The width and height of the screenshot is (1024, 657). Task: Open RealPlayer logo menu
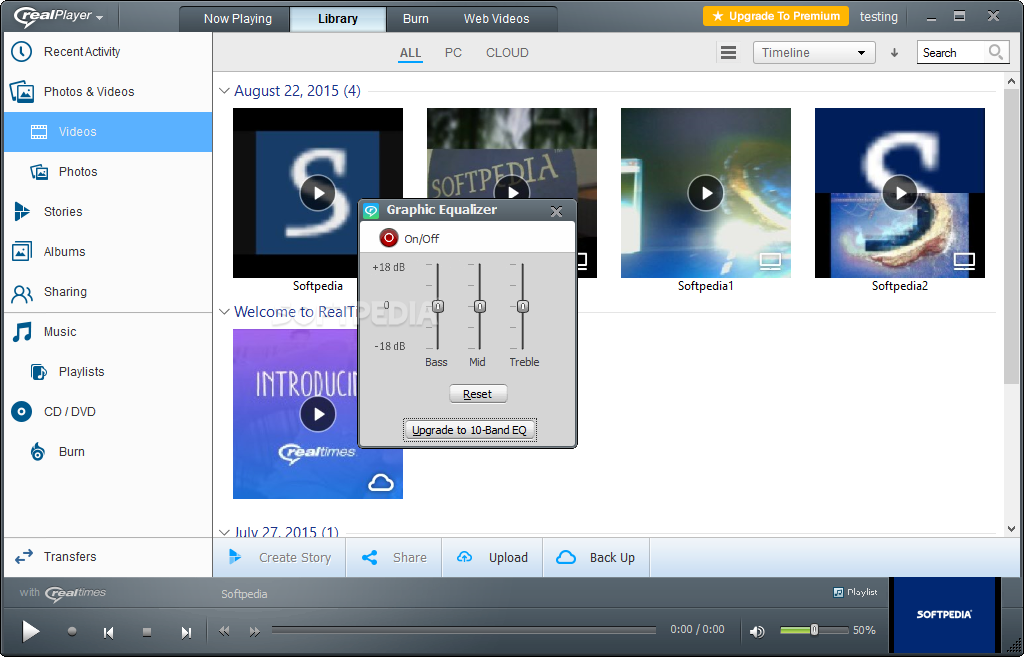(58, 16)
